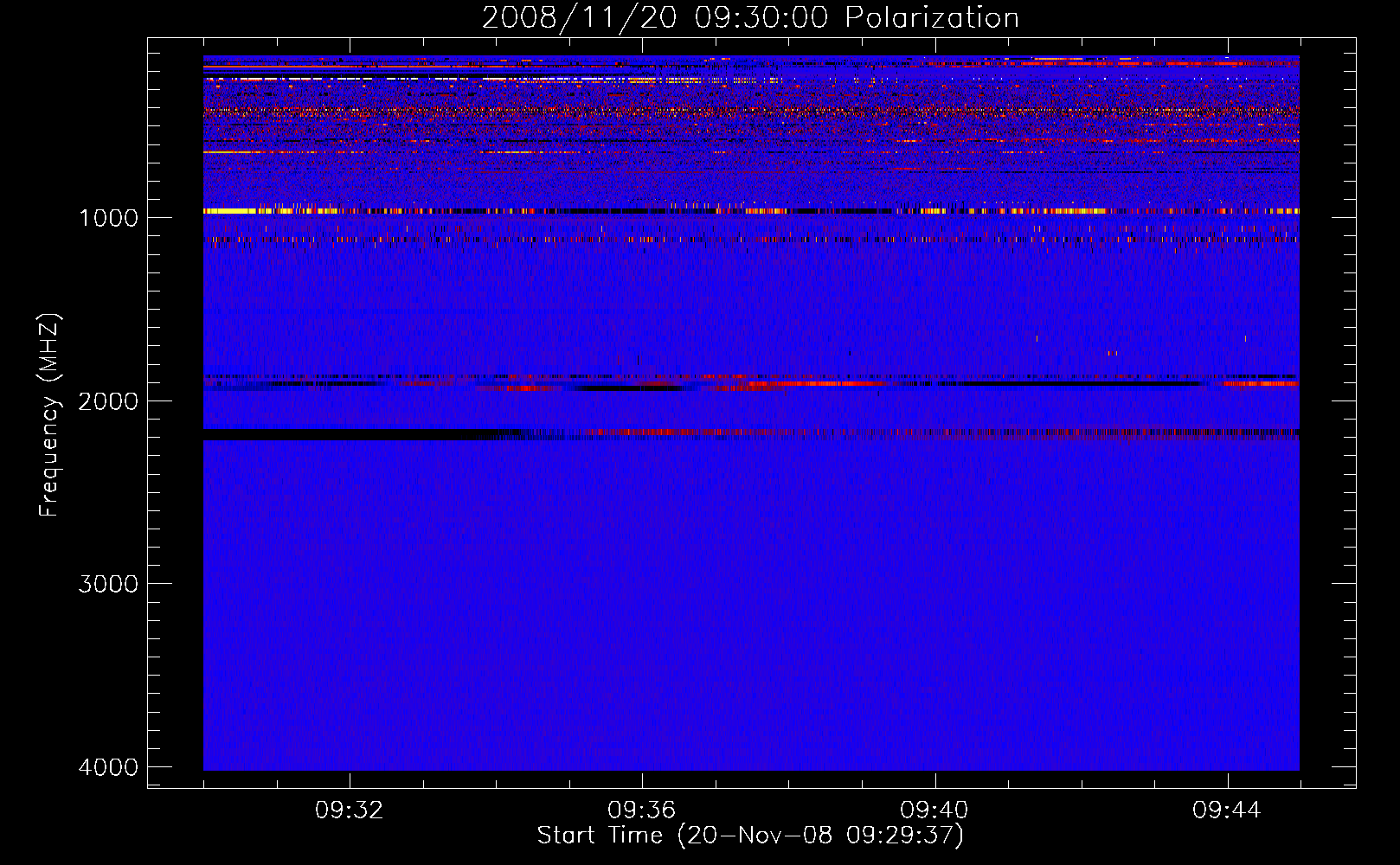Click the 2000 frequency tick label
Image resolution: width=1400 pixels, height=865 pixels.
point(108,401)
